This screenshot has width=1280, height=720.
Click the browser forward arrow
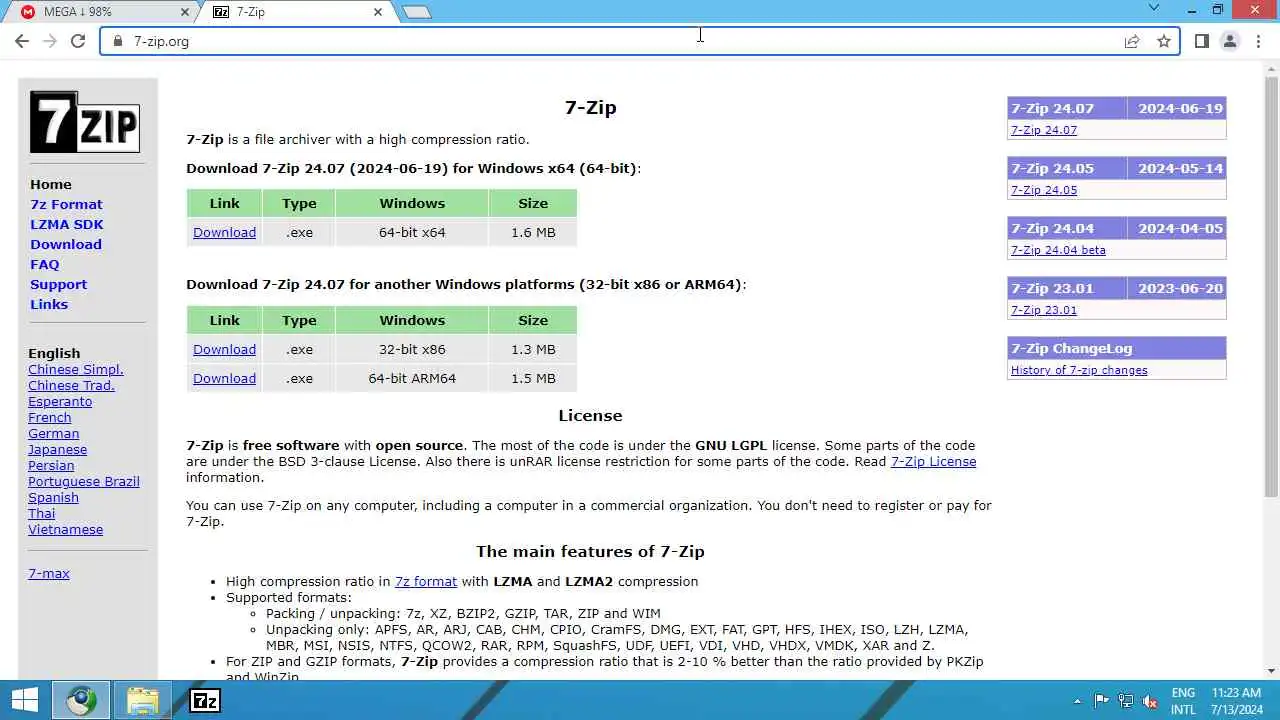pos(50,41)
